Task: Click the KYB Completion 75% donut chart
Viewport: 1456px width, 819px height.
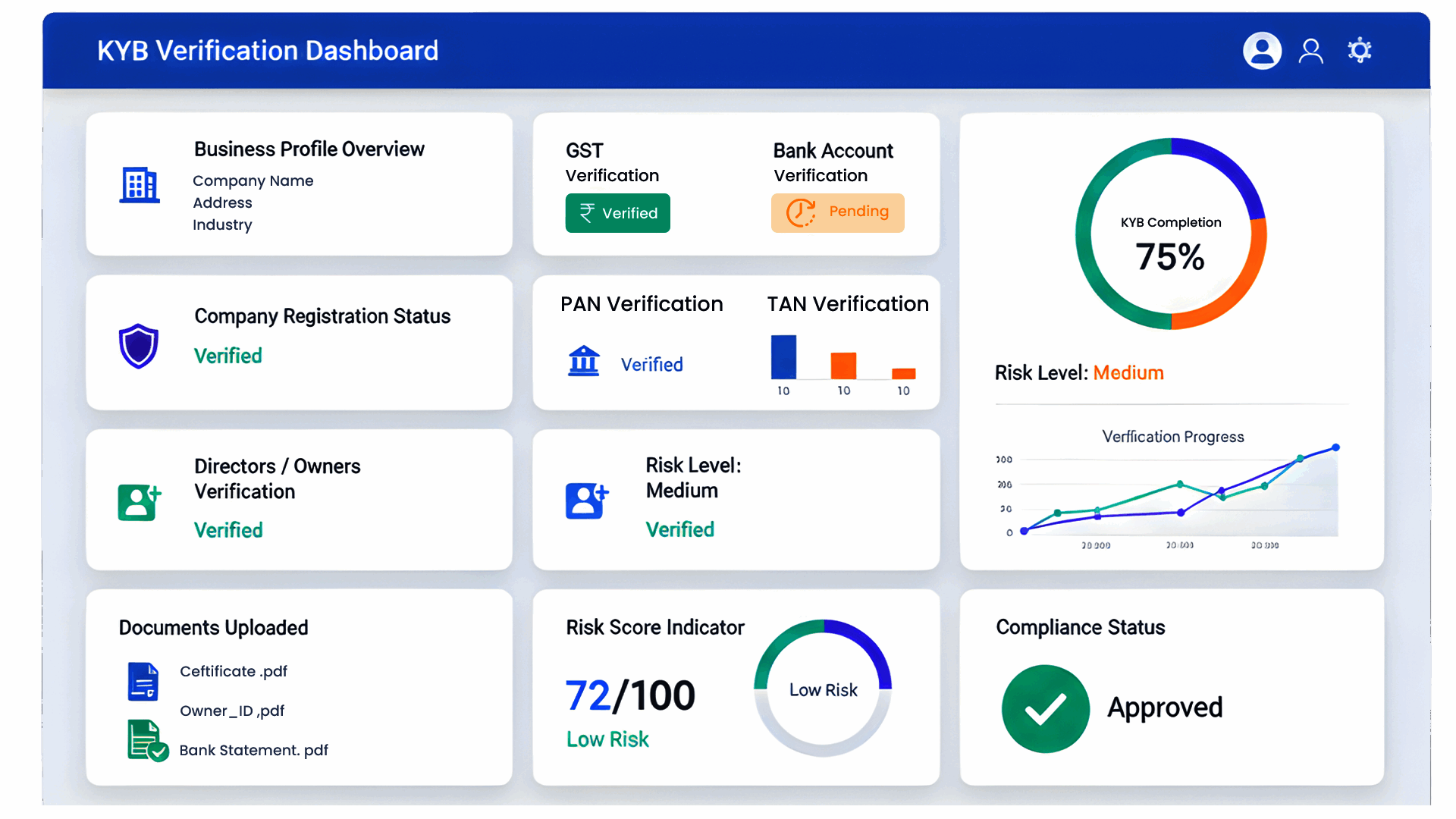Action: (x=1170, y=234)
